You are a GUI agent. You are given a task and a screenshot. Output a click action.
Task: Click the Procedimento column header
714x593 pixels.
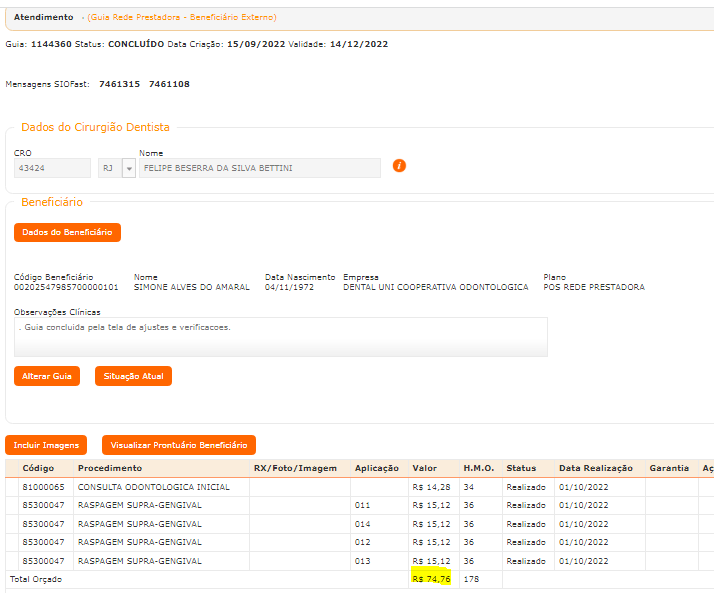tap(110, 468)
